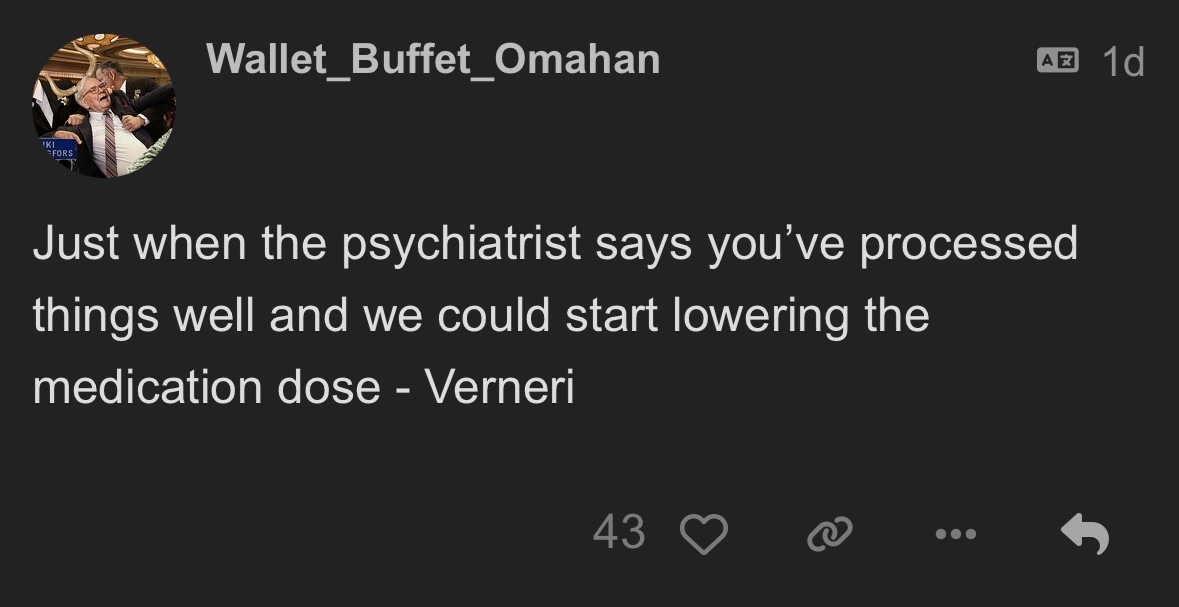Reply using the curved arrow icon
Screen dimensions: 1179x607
1085,534
